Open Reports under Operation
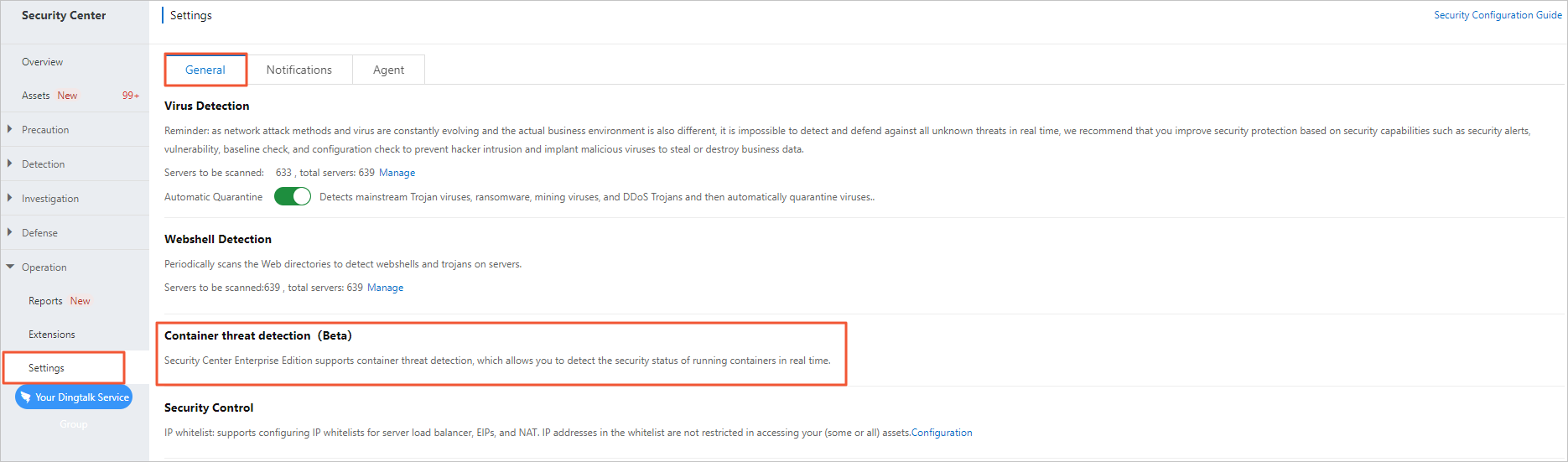Viewport: 1568px width, 462px height. coord(45,301)
